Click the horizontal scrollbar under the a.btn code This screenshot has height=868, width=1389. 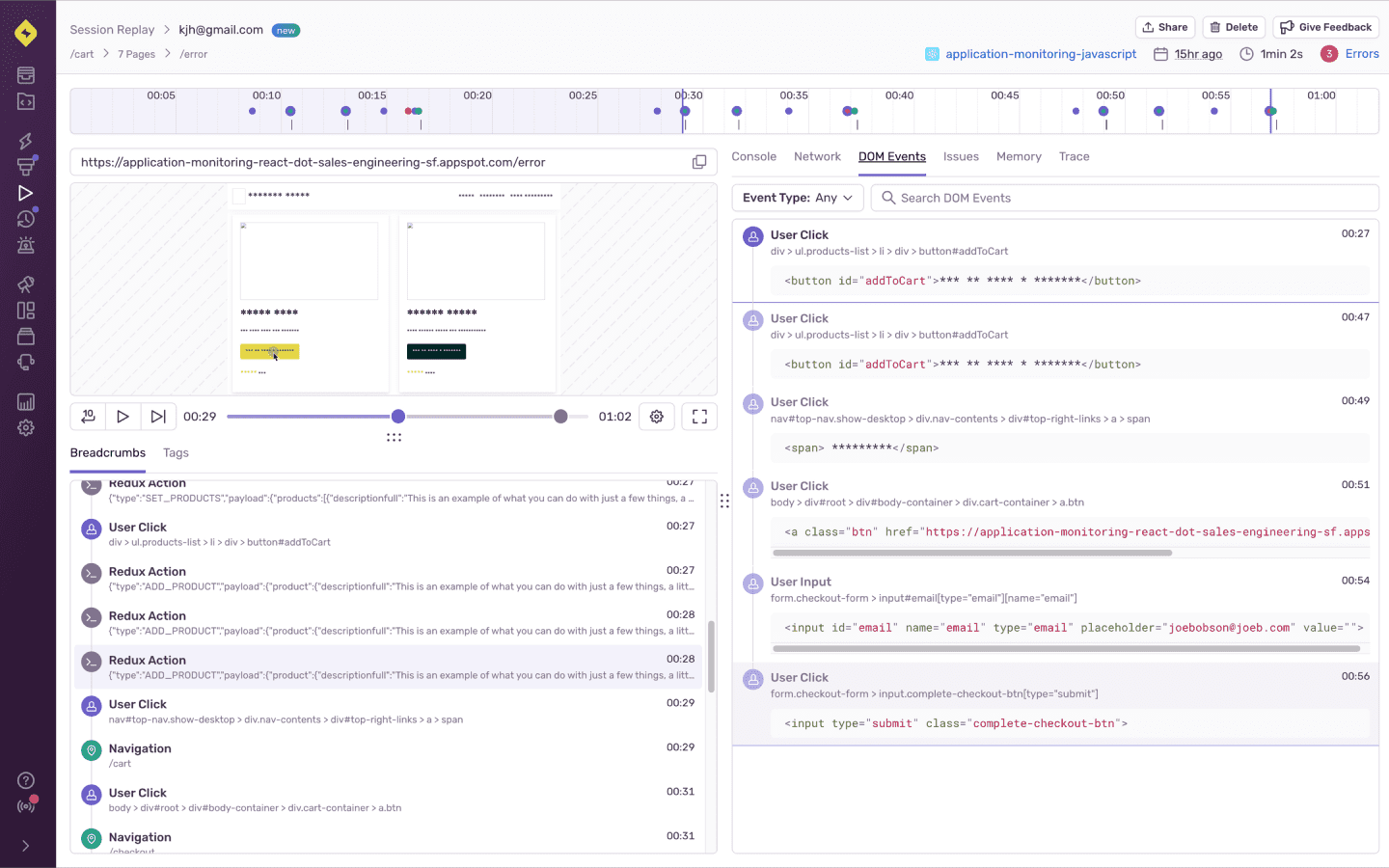972,554
